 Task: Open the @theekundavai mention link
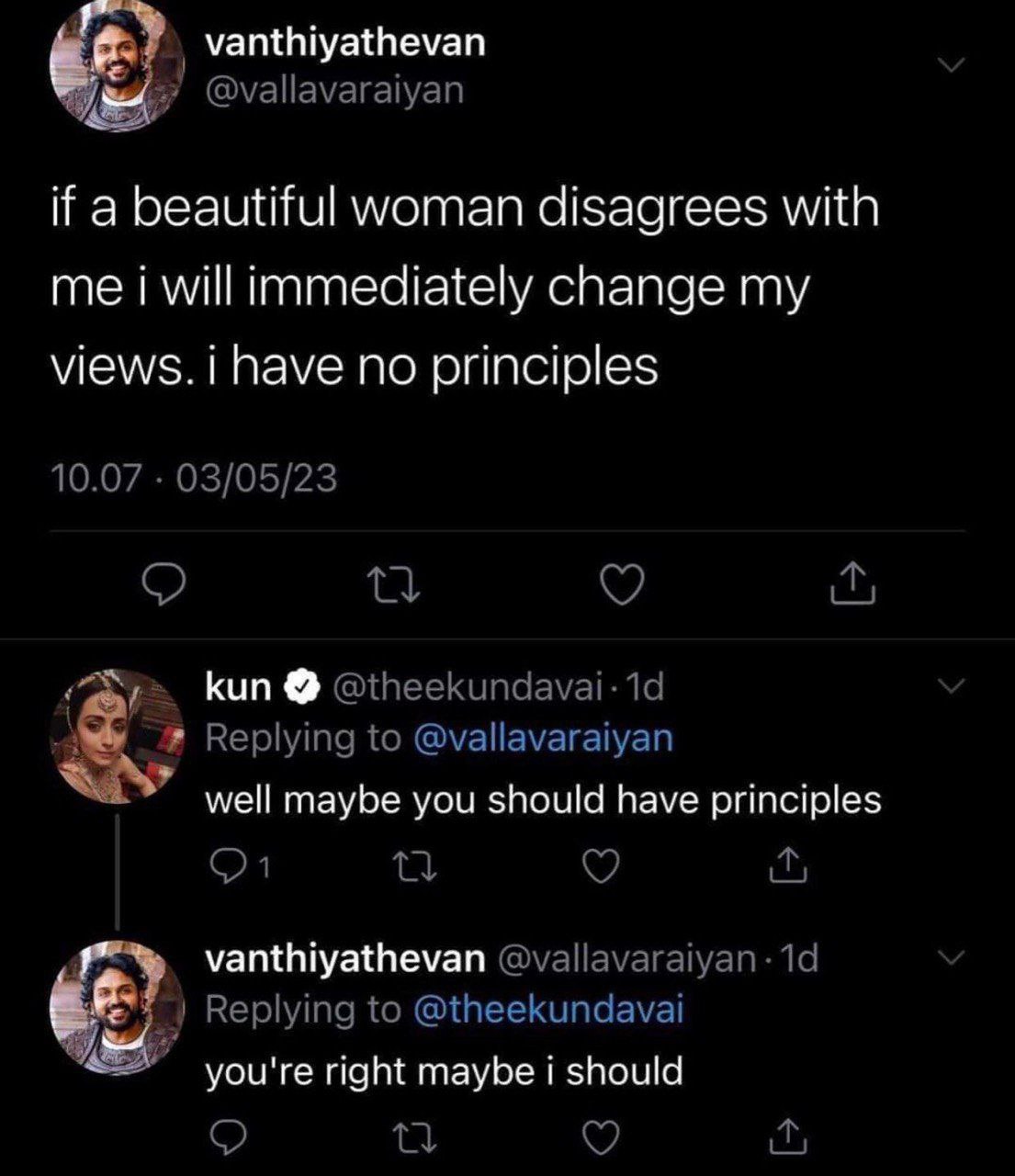[x=549, y=1009]
